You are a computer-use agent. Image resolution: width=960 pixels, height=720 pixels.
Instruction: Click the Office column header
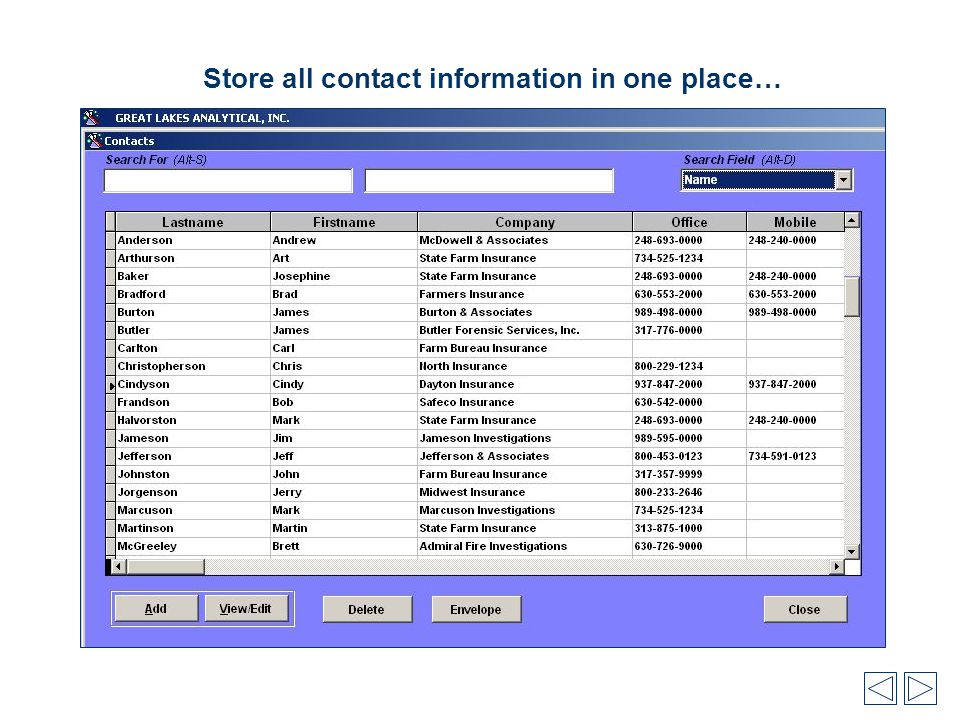coord(689,222)
